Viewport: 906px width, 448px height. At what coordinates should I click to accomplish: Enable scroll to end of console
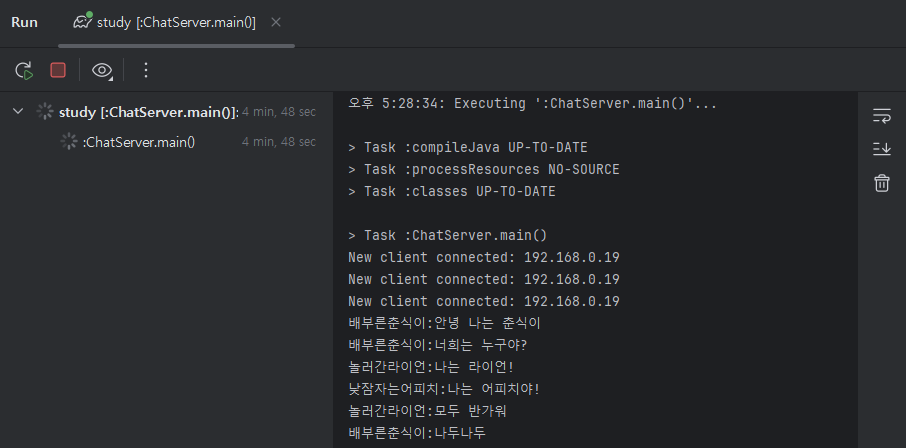pos(881,150)
